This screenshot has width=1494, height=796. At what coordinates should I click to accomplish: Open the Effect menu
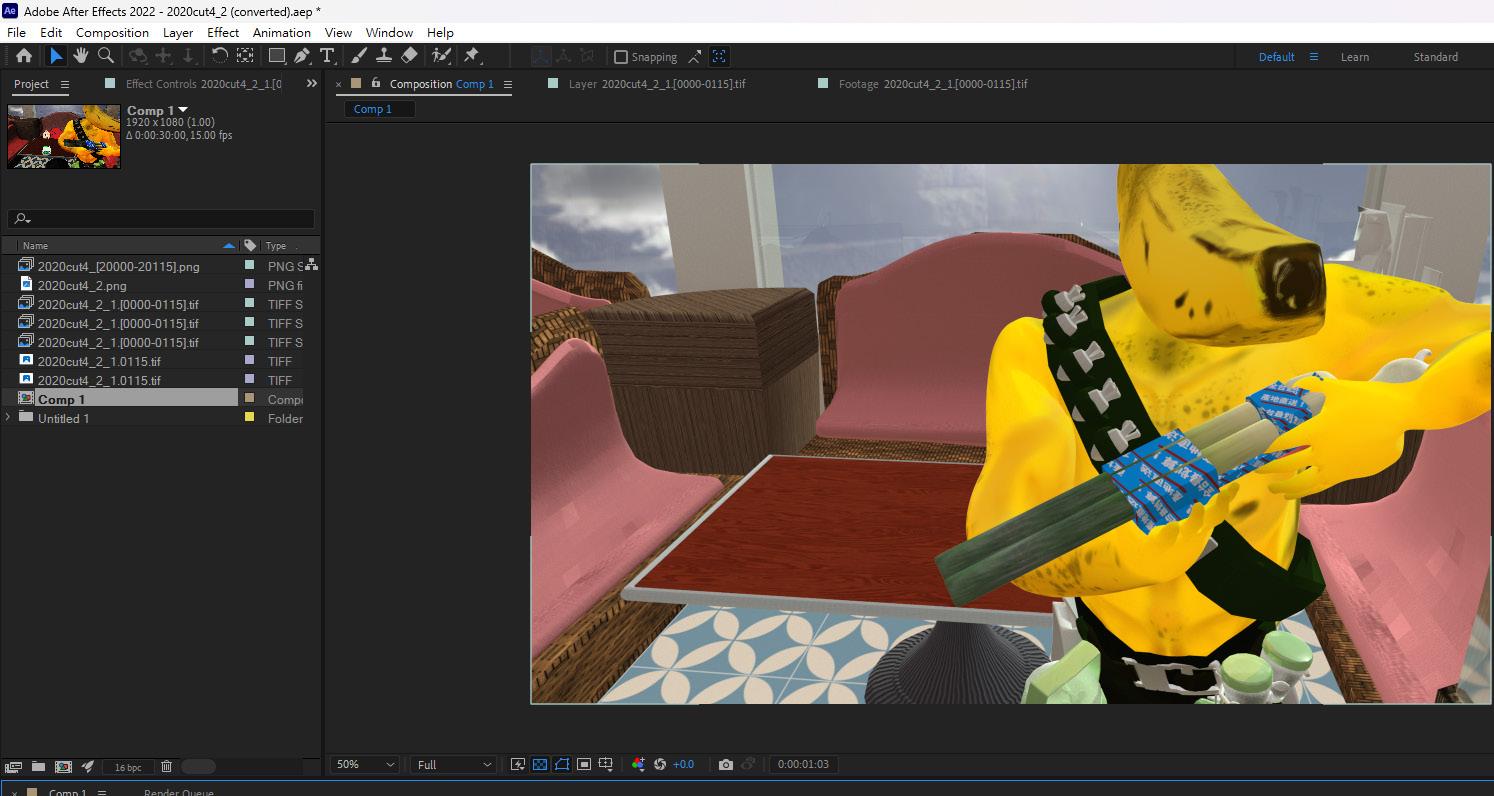[223, 32]
